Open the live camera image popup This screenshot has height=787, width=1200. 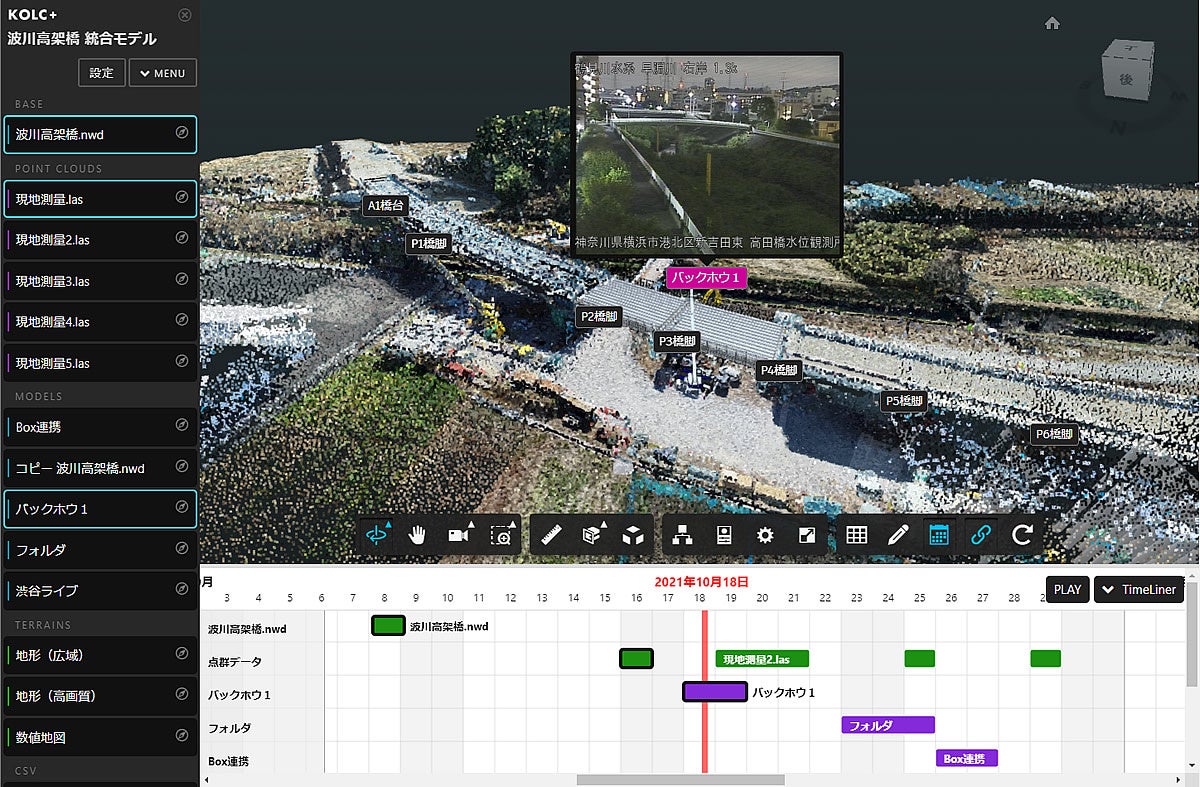[x=707, y=155]
